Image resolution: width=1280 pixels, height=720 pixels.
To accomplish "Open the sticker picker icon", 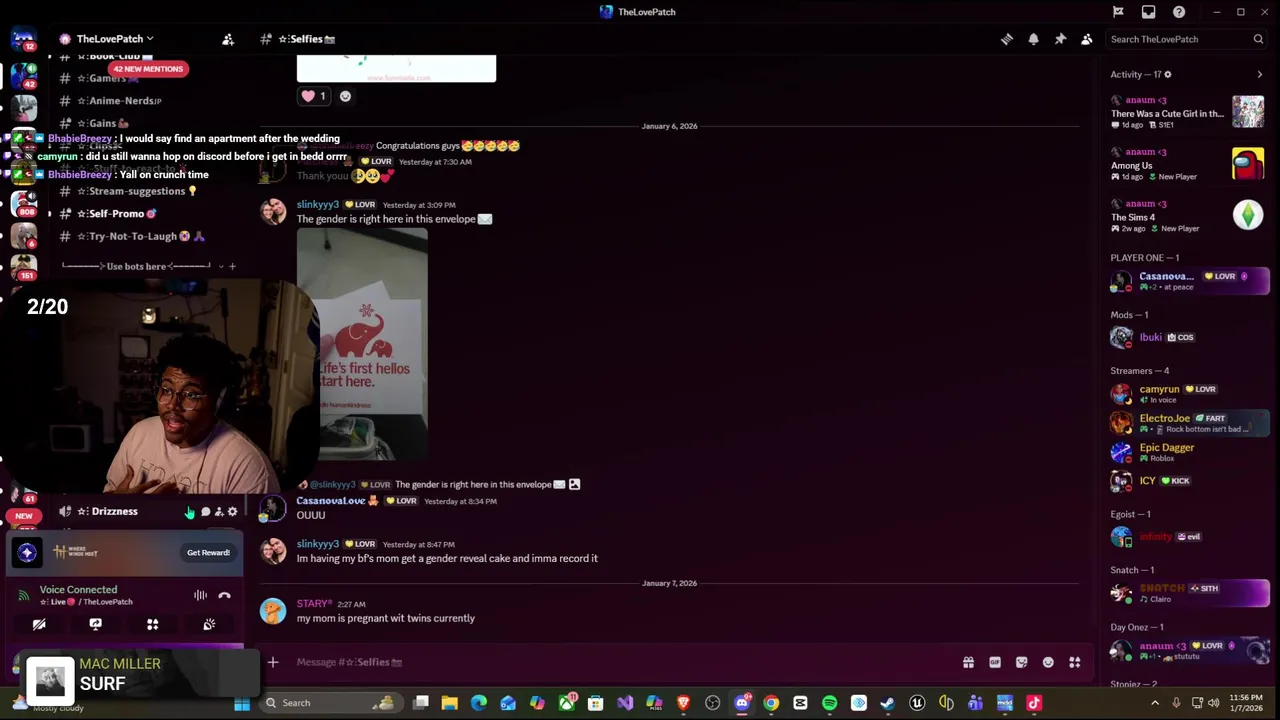I will [1021, 662].
